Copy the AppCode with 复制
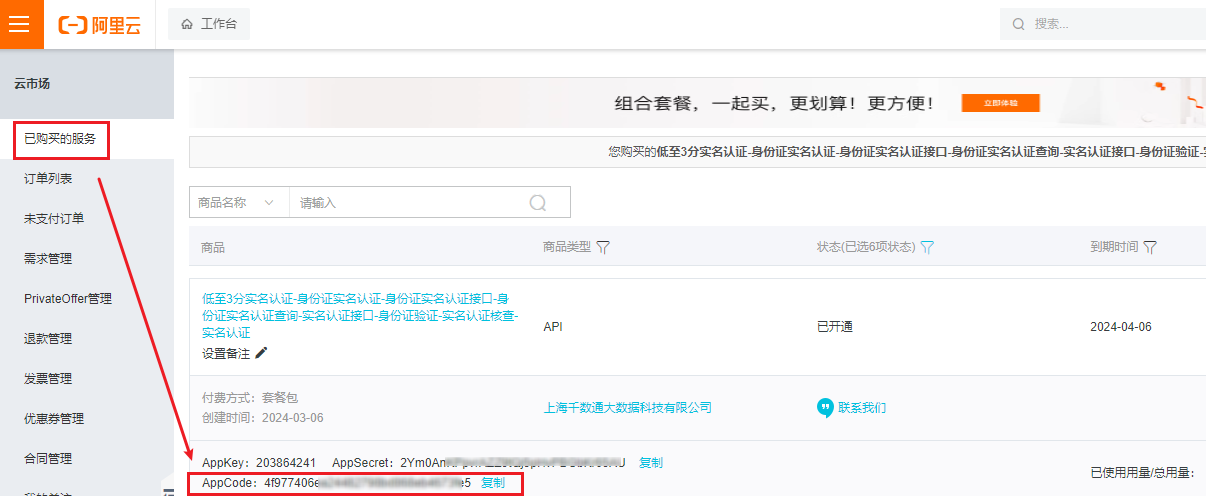Screen dimensions: 1206x496 pyautogui.click(x=493, y=483)
